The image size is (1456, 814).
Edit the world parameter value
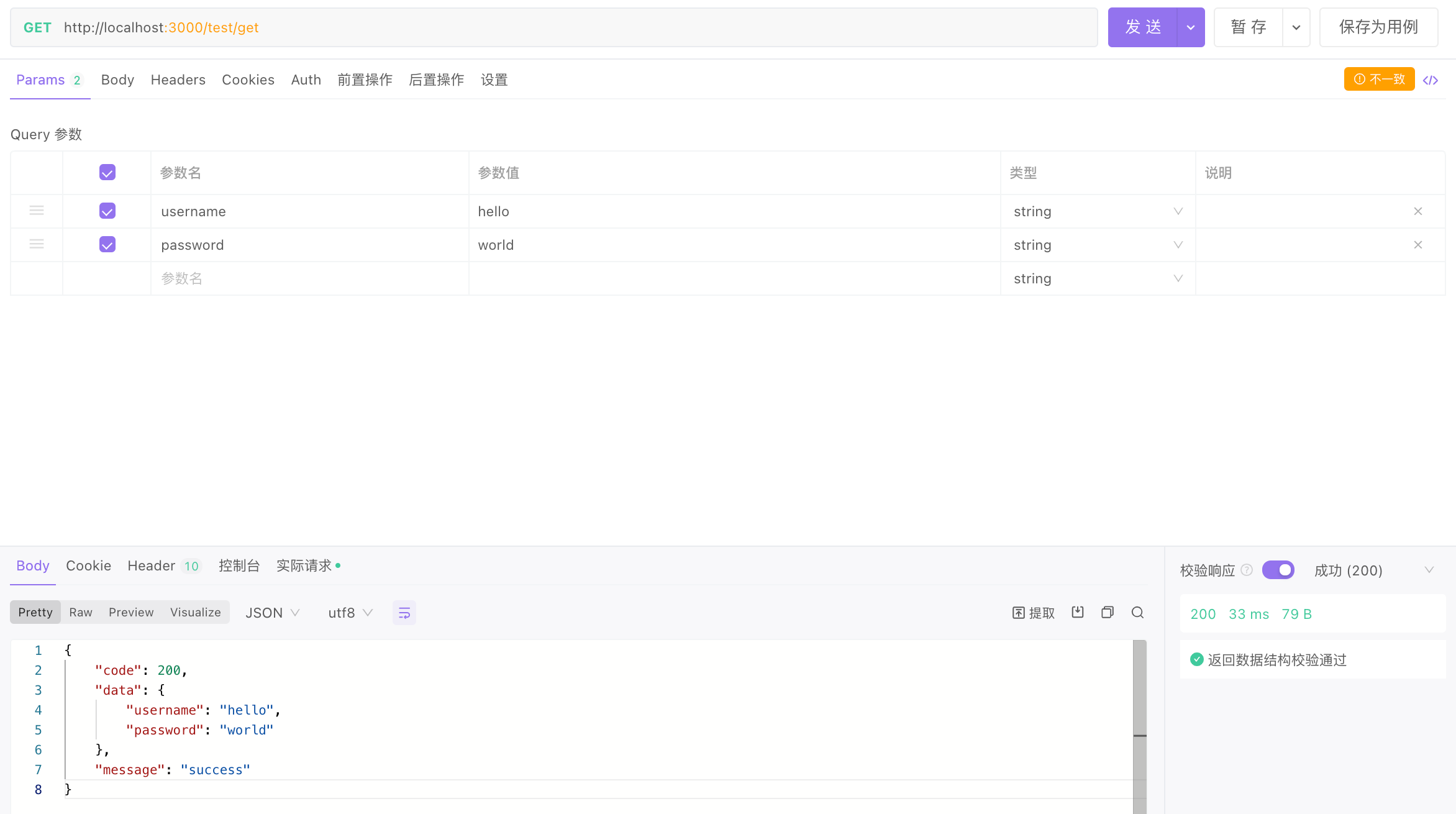[735, 245]
